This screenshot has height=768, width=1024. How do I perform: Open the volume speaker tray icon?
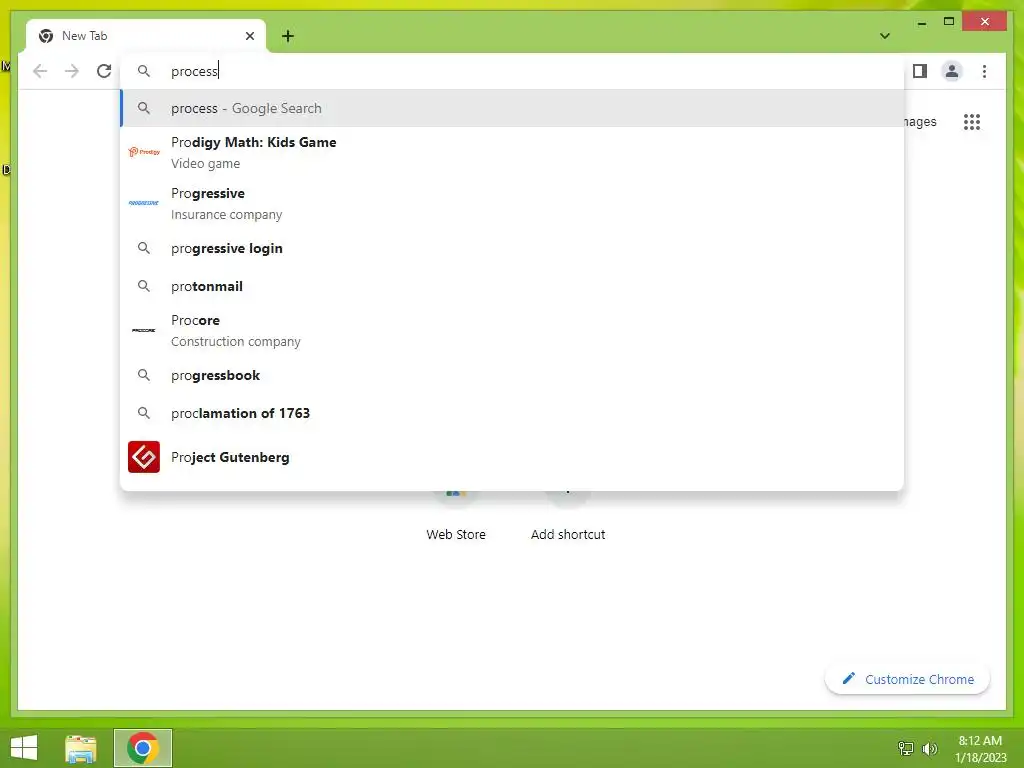(x=929, y=749)
